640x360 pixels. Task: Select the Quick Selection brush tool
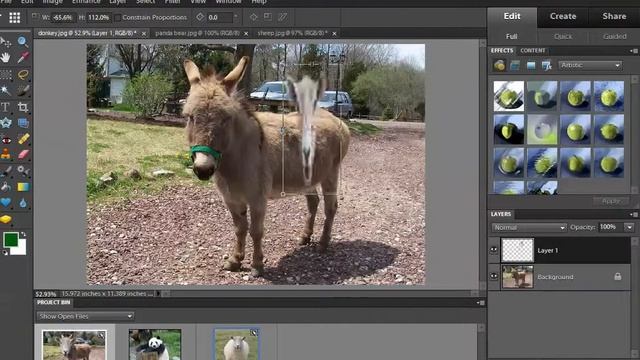coord(23,90)
